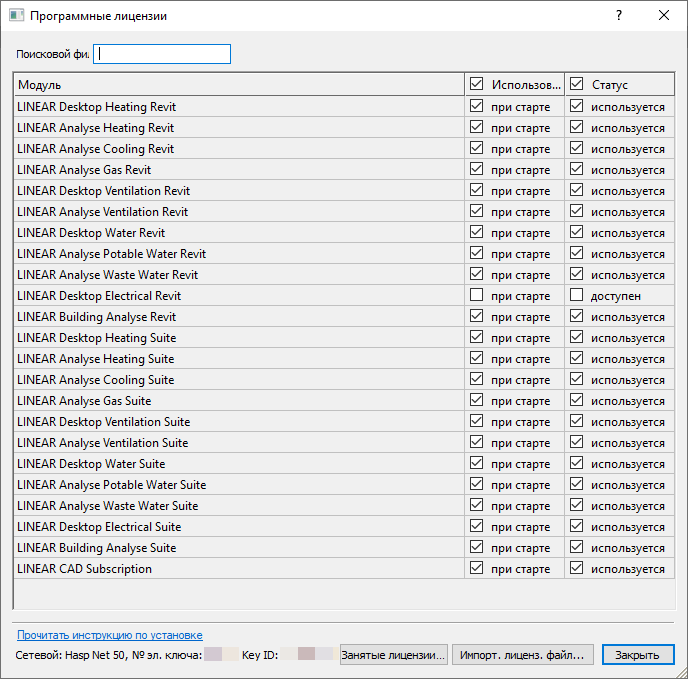Image resolution: width=688 pixels, height=679 pixels.
Task: Check status box for LINEAR Desktop Electrical Revit
Action: (x=576, y=295)
